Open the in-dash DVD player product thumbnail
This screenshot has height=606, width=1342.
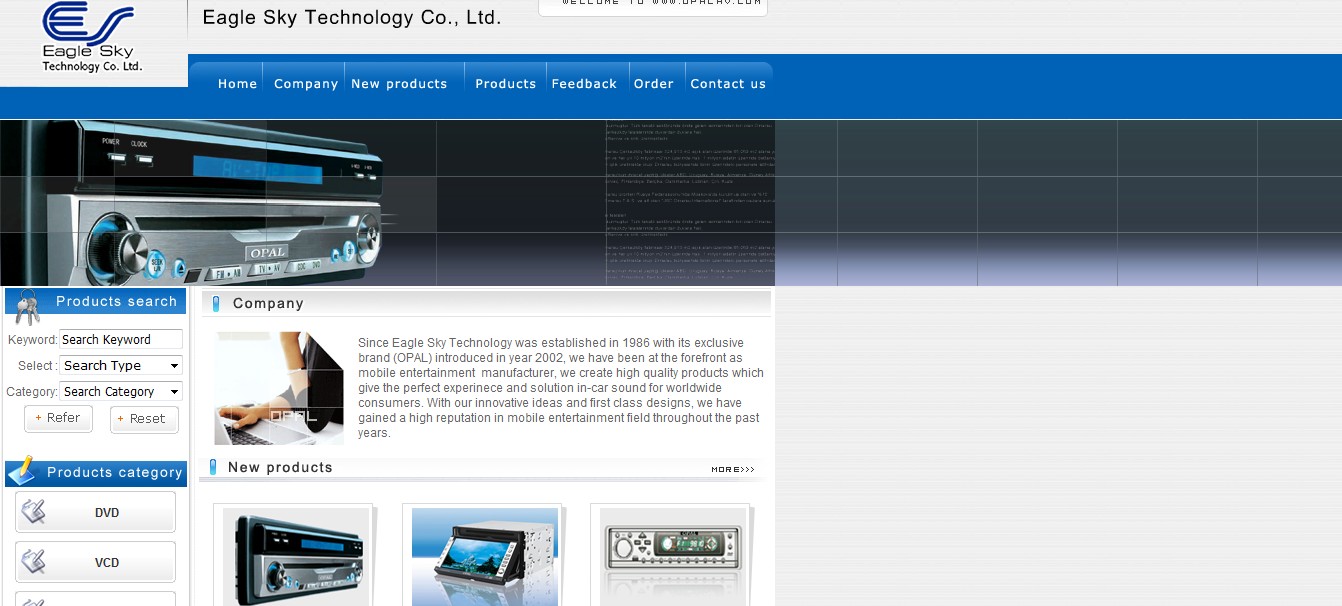(296, 557)
